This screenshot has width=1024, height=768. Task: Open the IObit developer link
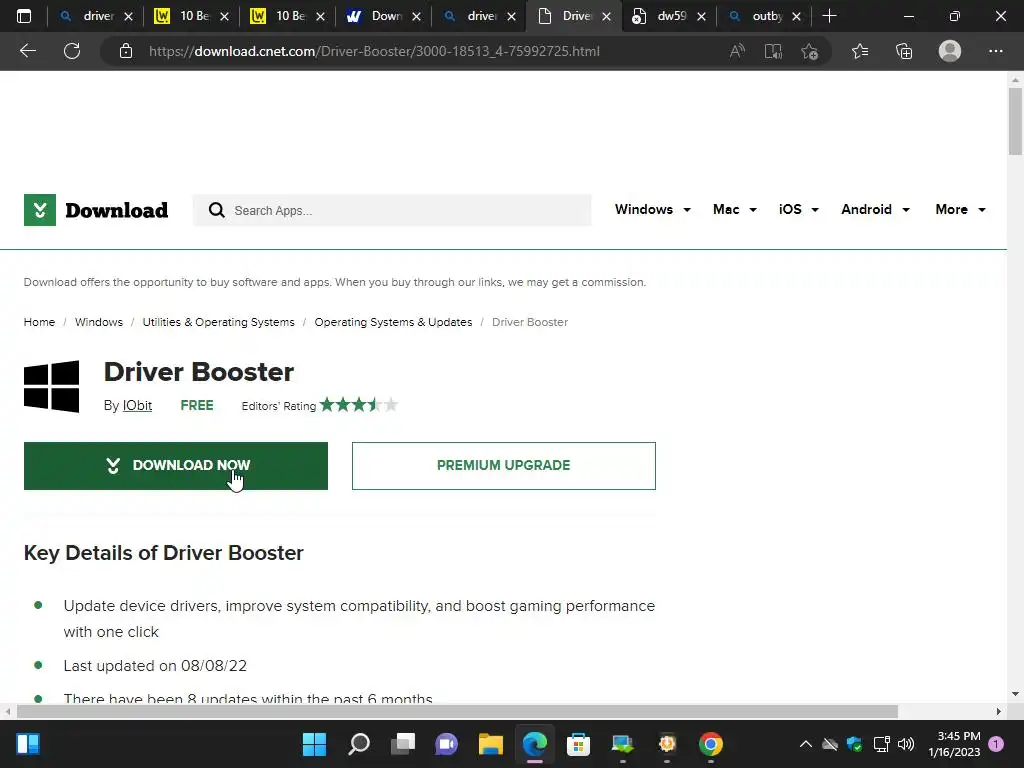coord(137,406)
